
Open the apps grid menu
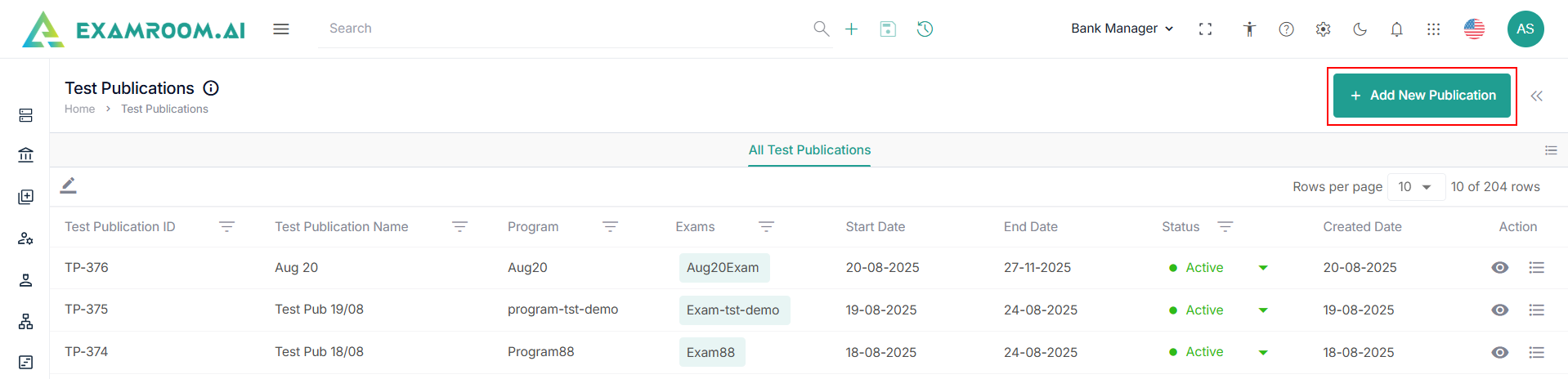pyautogui.click(x=1433, y=29)
